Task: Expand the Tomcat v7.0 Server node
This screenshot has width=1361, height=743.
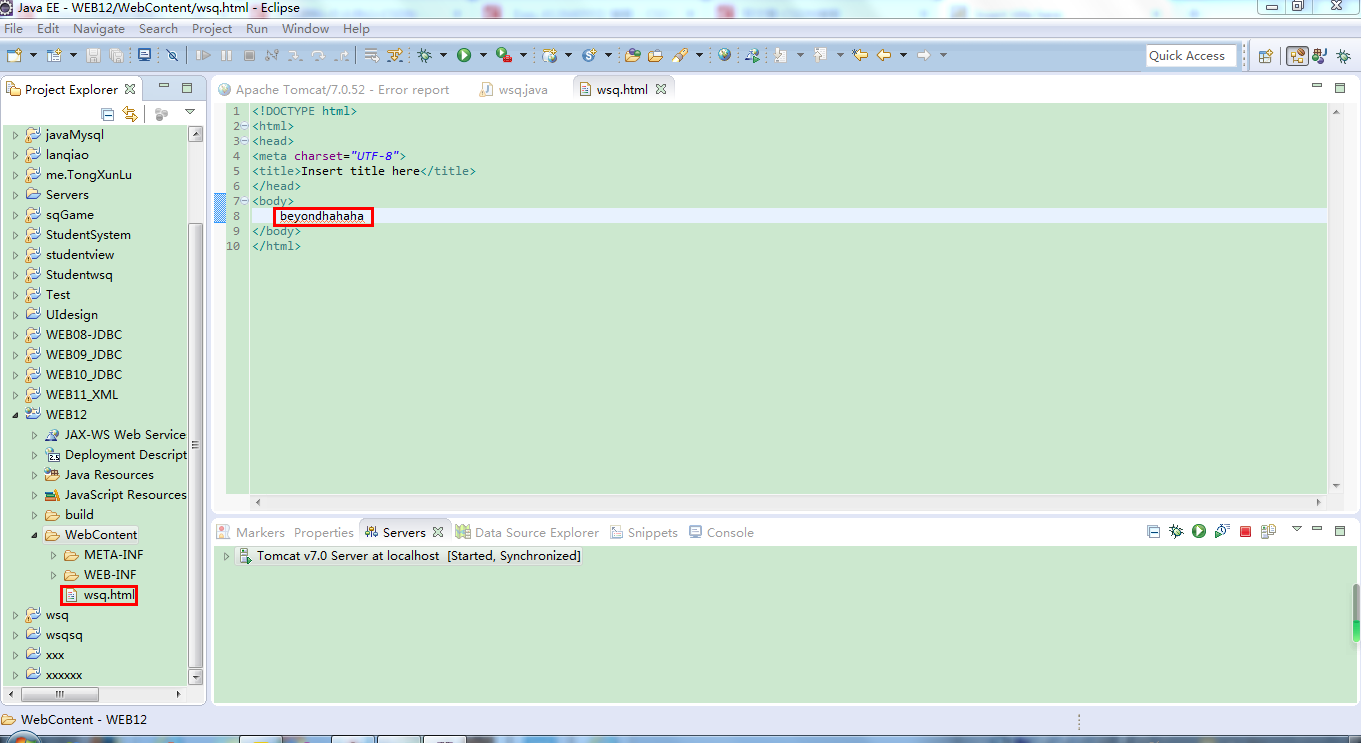Action: pos(226,556)
